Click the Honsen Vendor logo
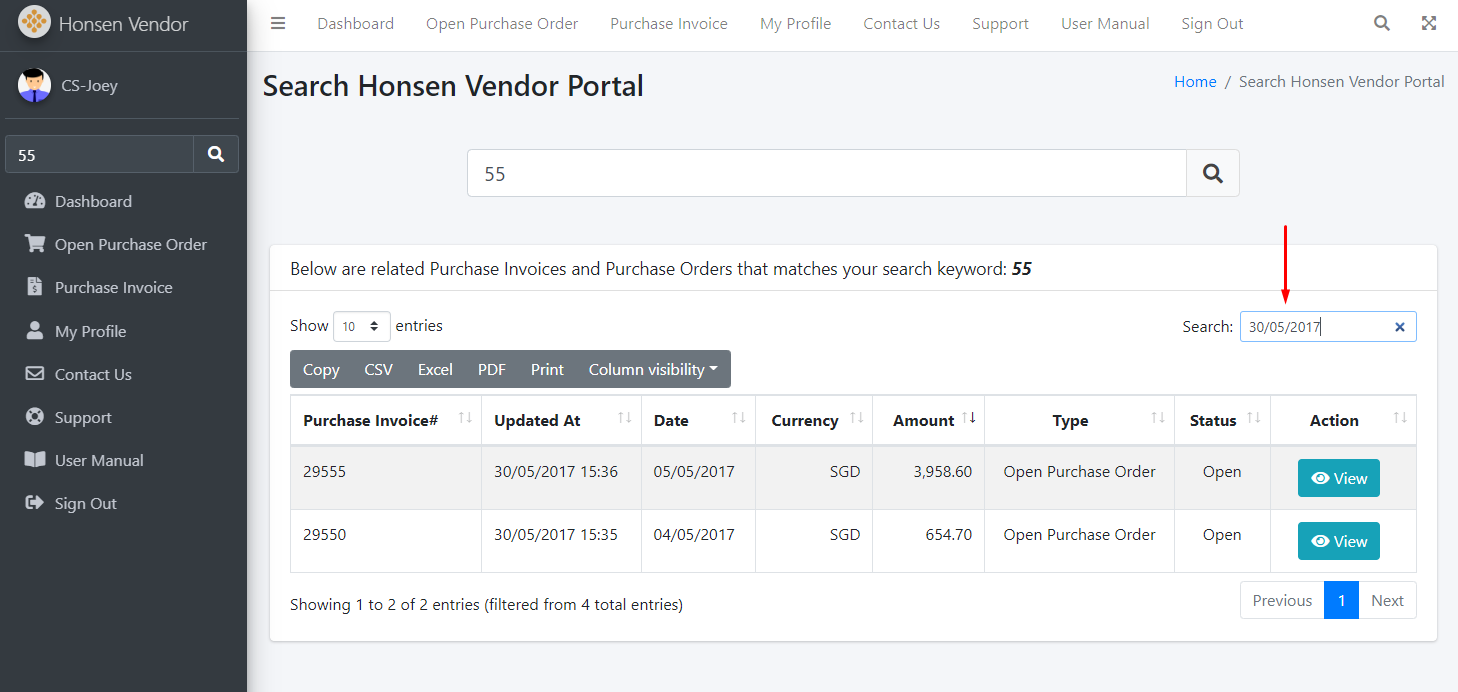This screenshot has height=692, width=1458. [35, 23]
